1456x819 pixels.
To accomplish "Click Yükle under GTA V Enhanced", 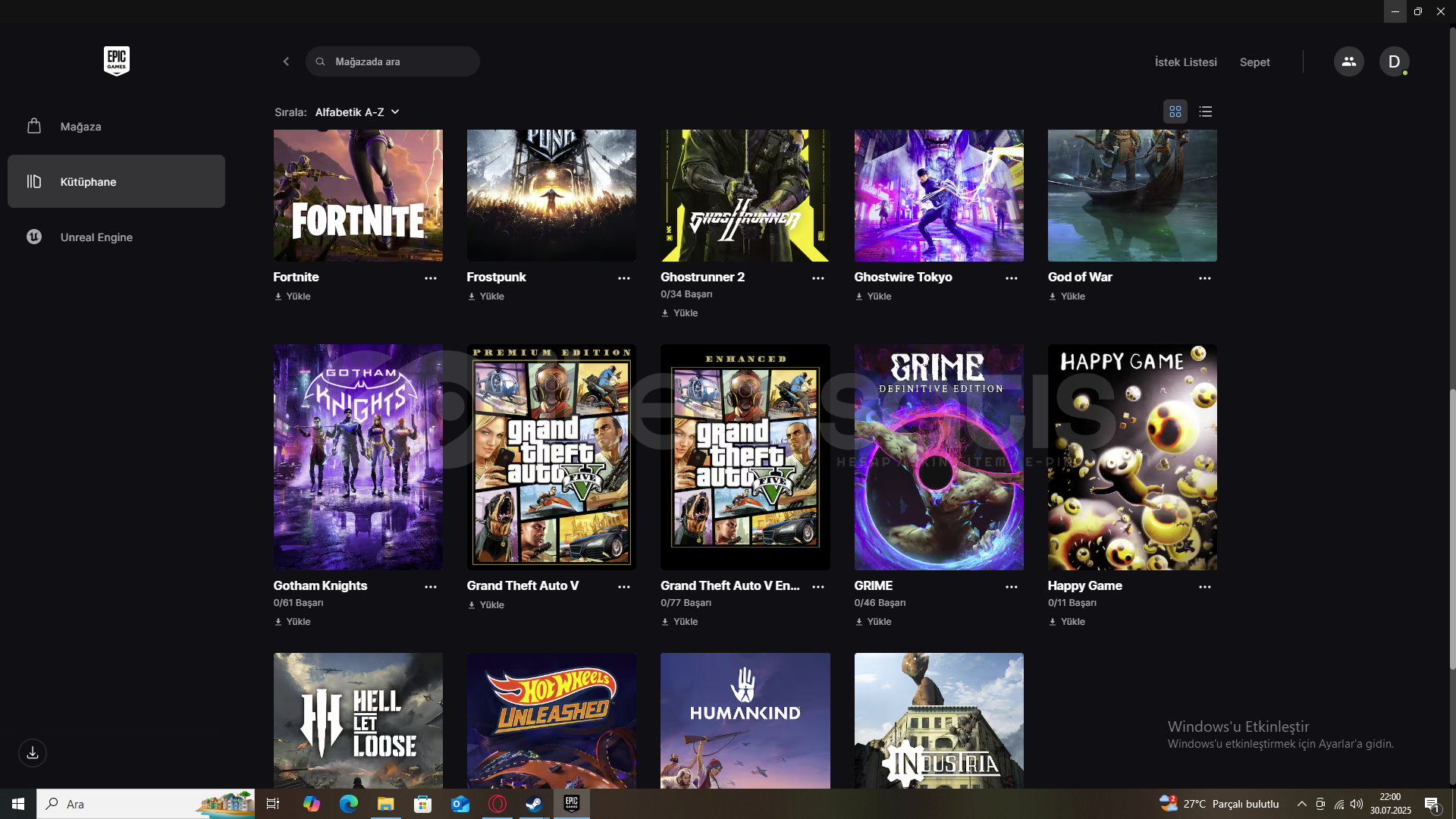I will [679, 622].
